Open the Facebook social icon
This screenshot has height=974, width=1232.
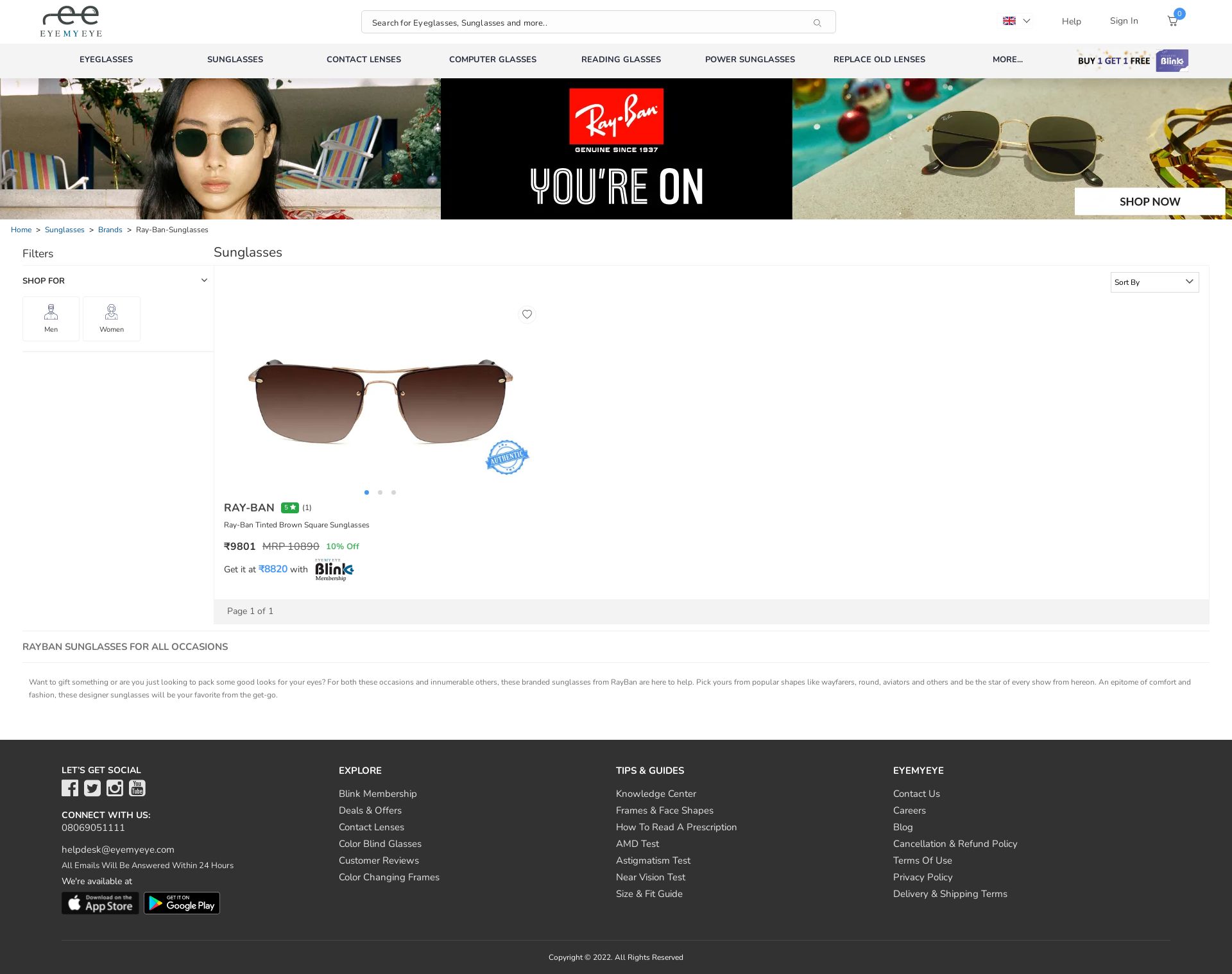point(70,788)
